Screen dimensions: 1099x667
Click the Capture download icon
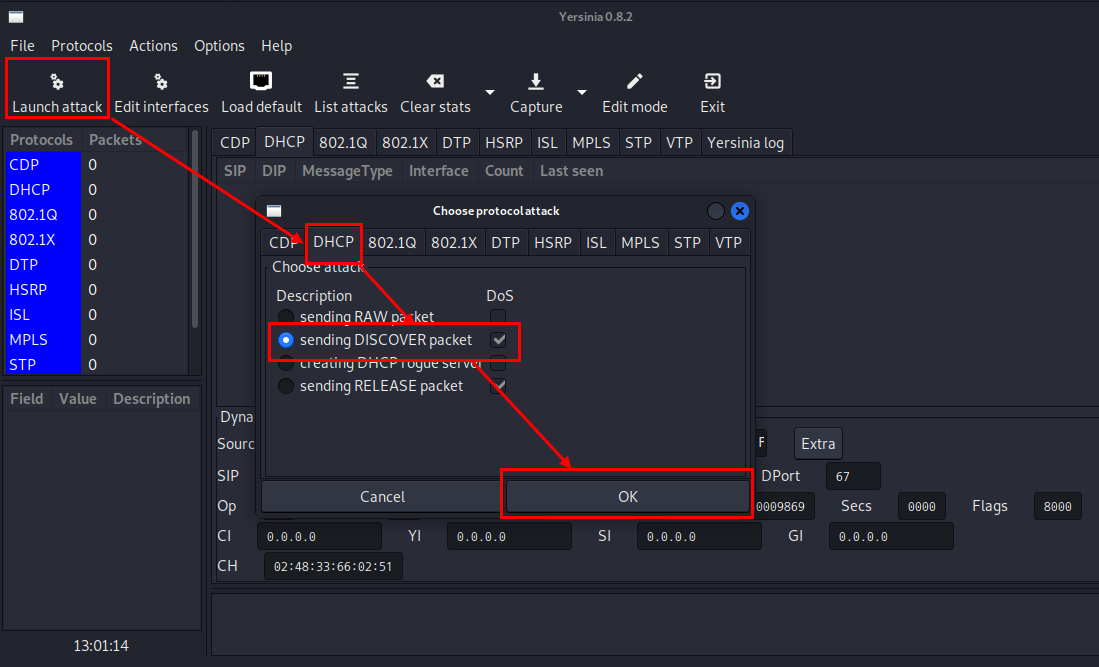coord(535,81)
